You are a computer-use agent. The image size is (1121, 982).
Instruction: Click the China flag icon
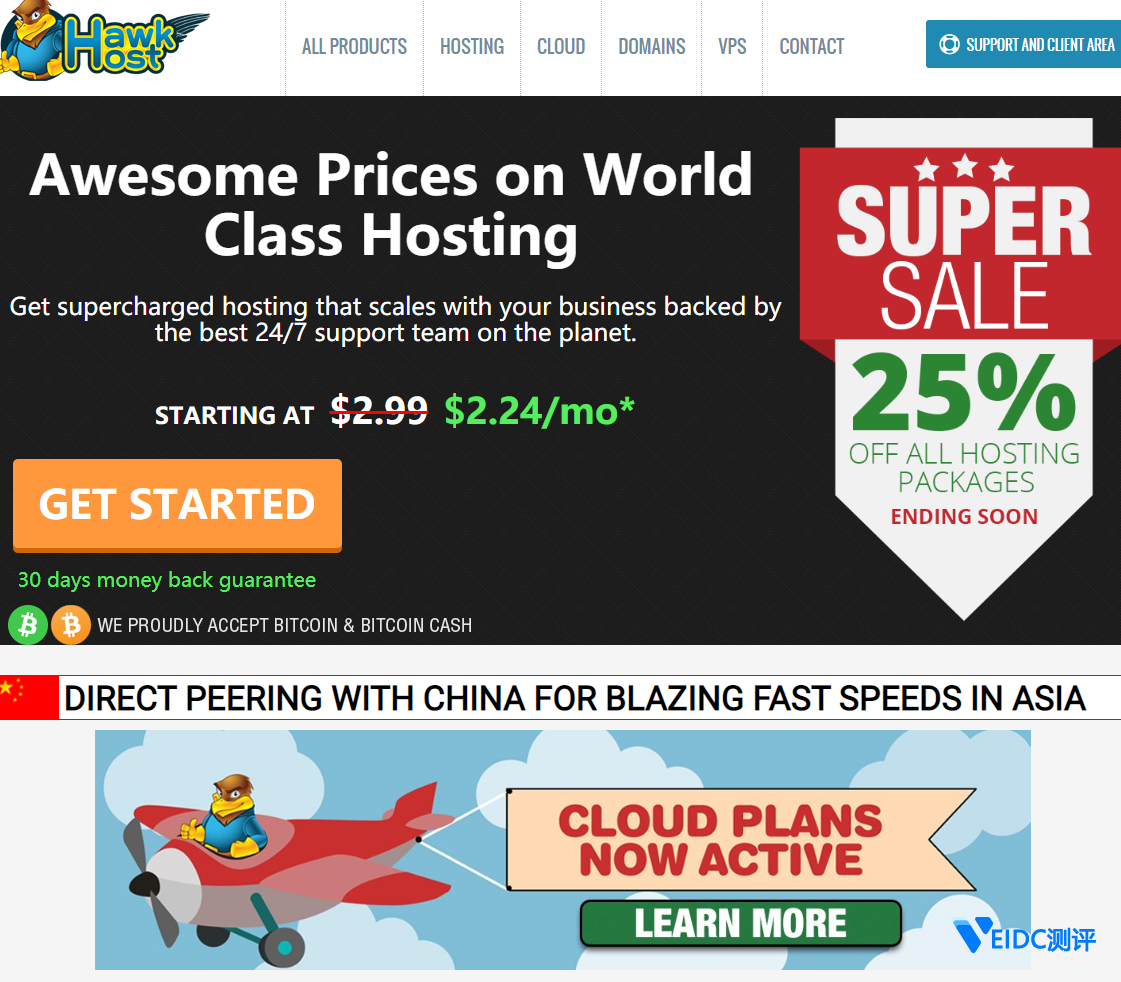pos(29,698)
